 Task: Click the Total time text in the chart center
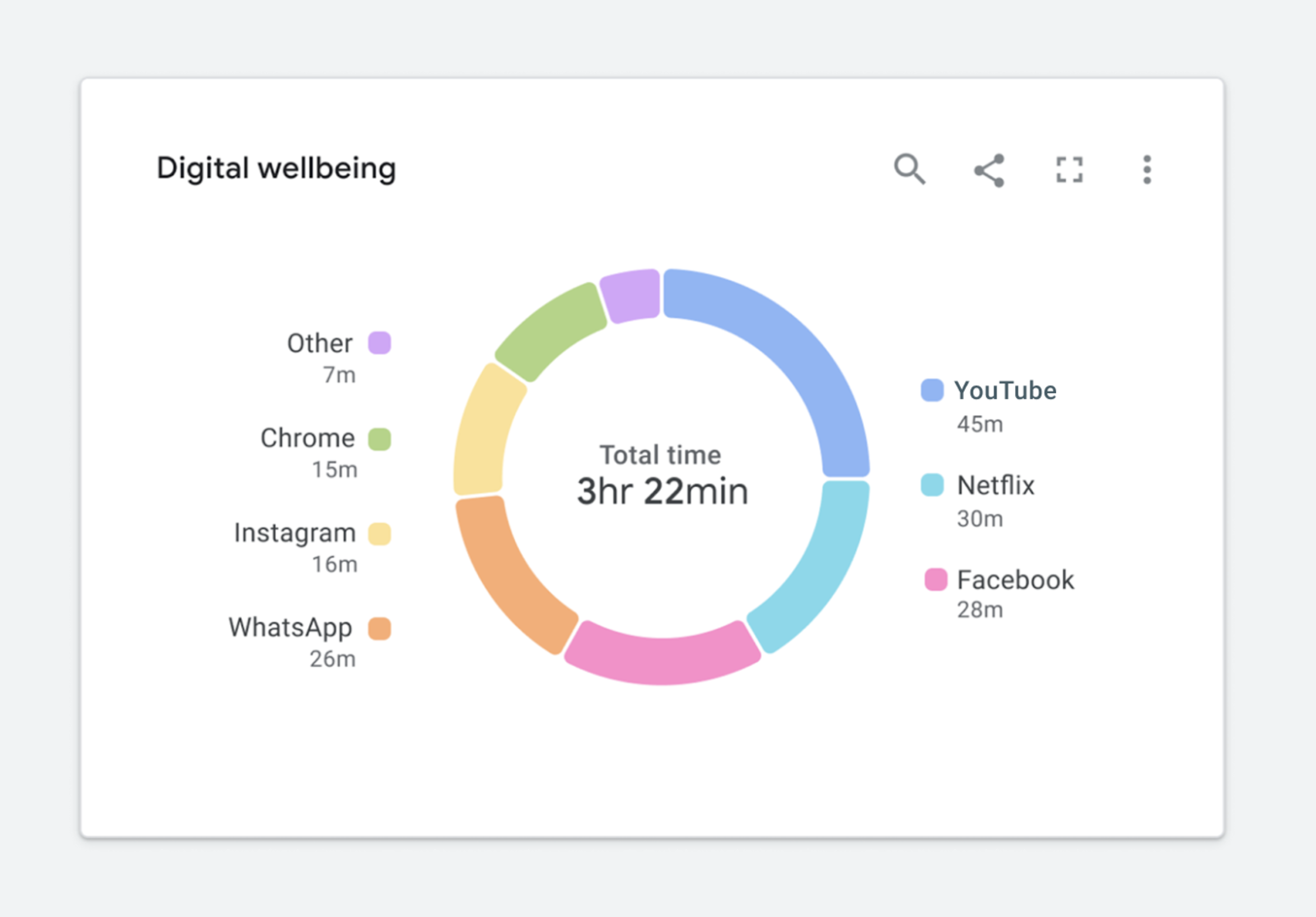659,455
